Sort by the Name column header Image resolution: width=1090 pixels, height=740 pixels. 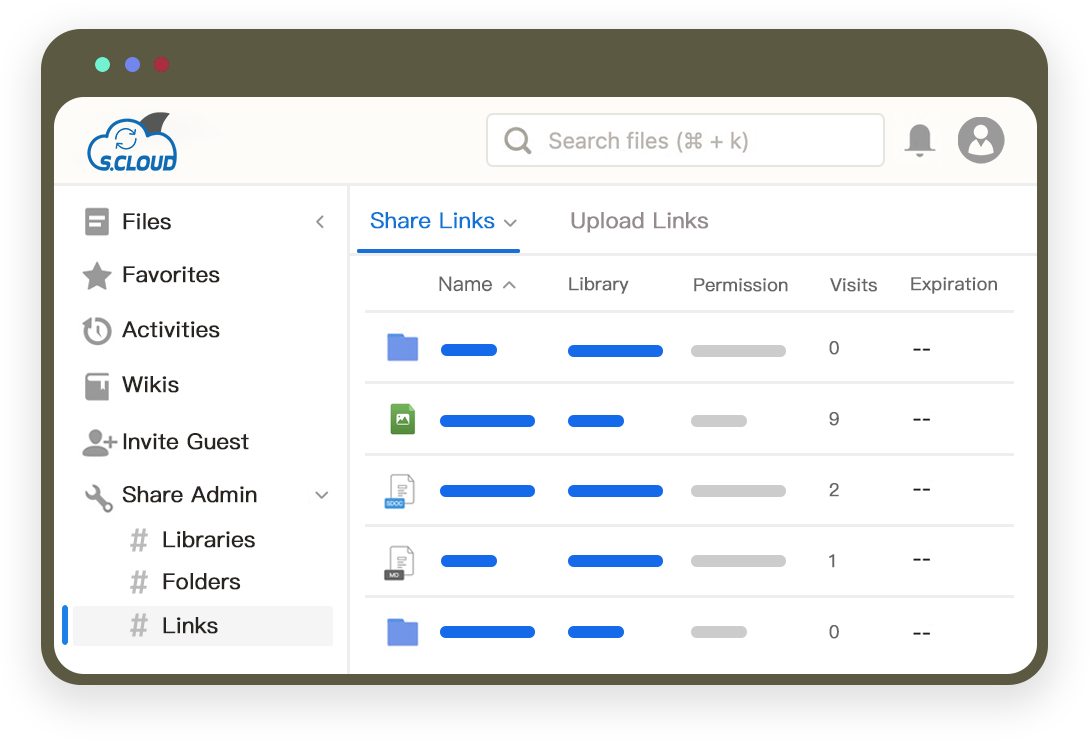465,284
